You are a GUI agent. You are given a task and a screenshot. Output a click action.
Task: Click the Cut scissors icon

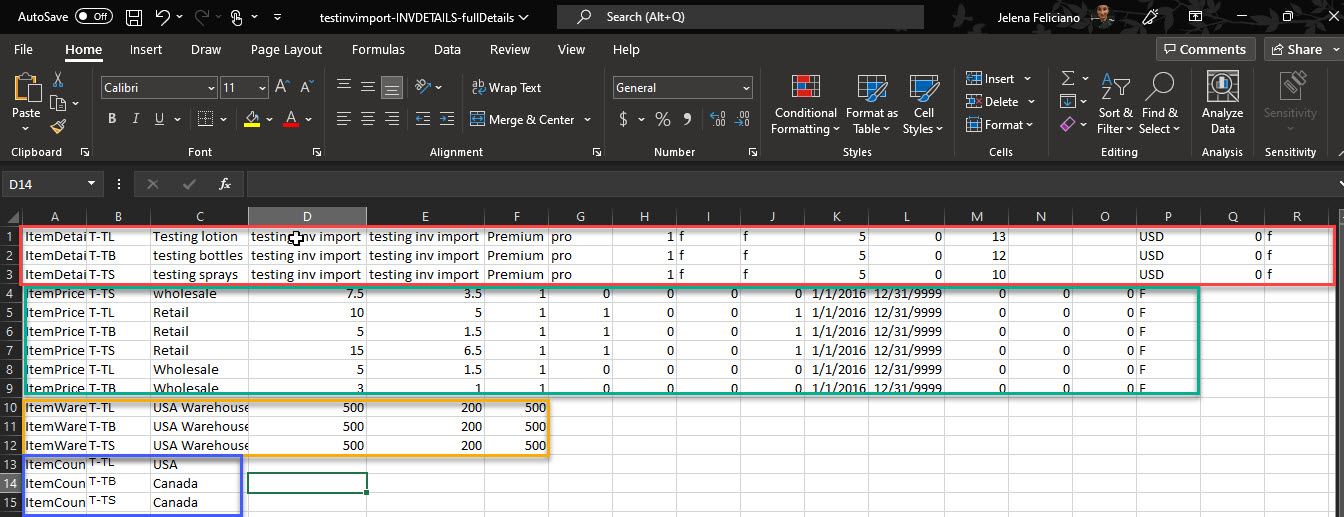pos(58,79)
